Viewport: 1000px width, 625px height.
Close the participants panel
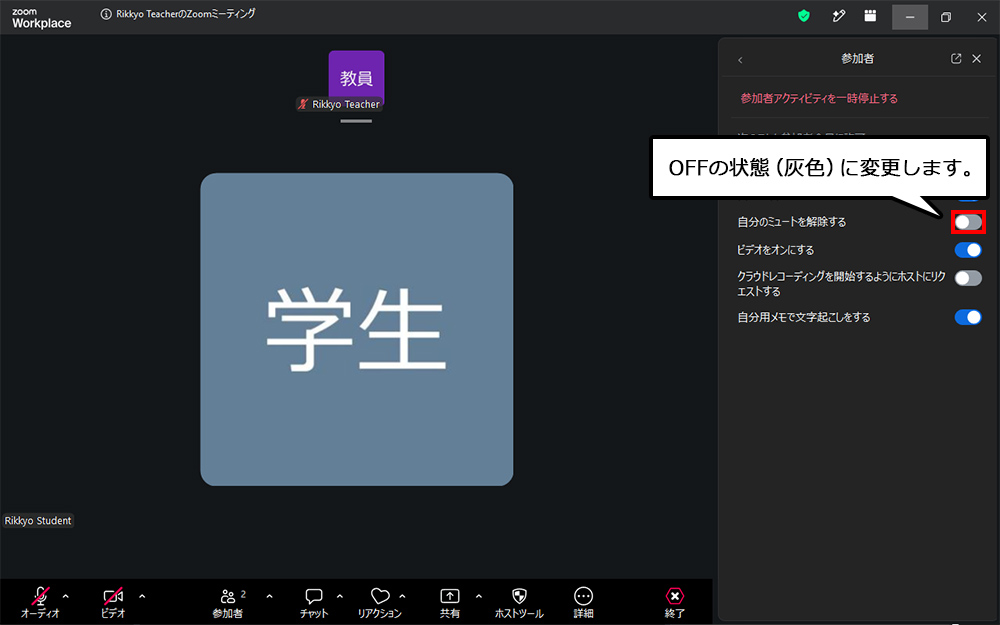coord(976,59)
